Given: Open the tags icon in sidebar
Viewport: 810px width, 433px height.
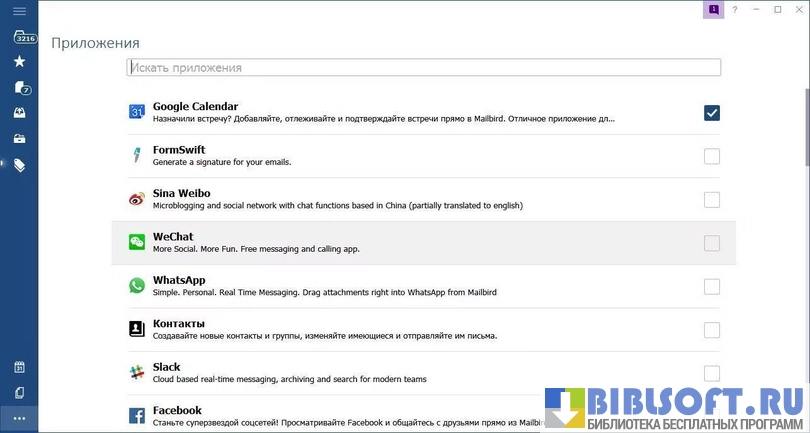Looking at the screenshot, I should tap(19, 165).
